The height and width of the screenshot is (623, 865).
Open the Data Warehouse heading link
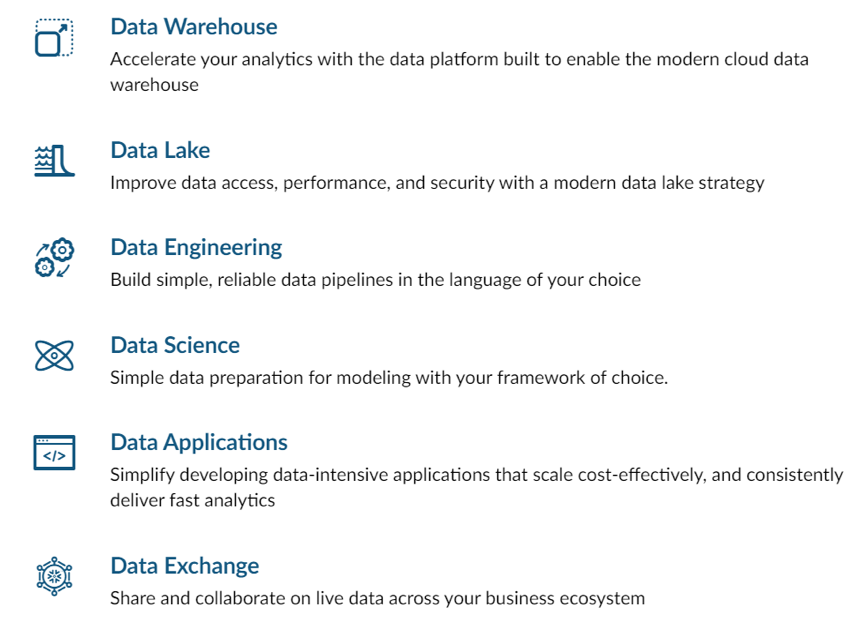point(194,26)
